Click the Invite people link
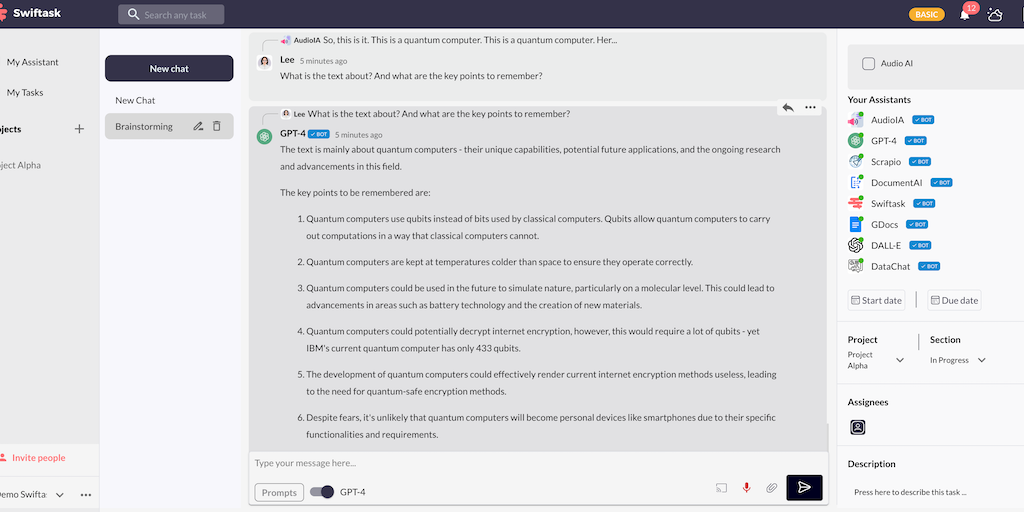Viewport: 1024px width, 512px height. coord(39,458)
